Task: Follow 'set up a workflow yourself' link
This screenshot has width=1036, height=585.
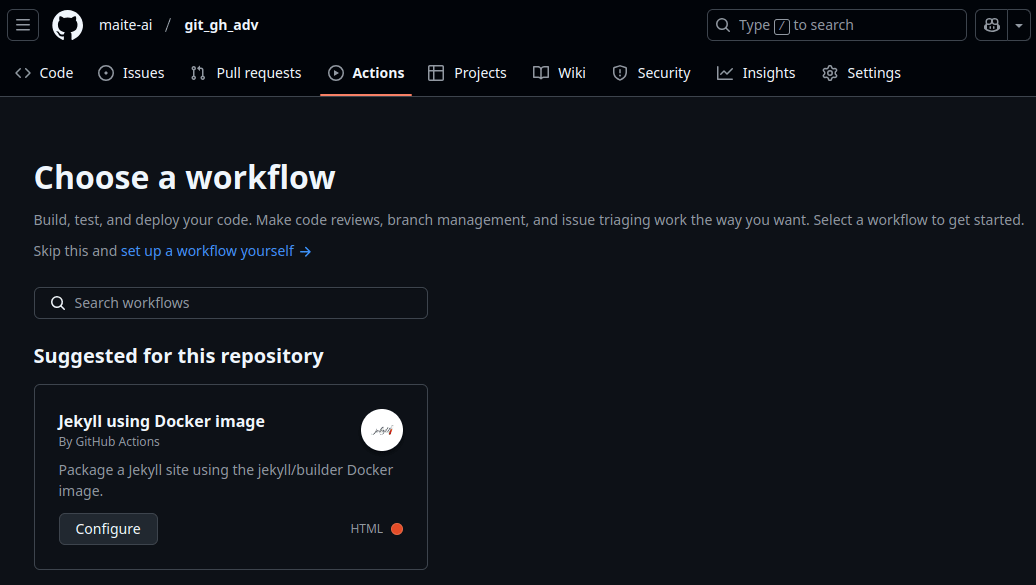Action: (x=216, y=251)
